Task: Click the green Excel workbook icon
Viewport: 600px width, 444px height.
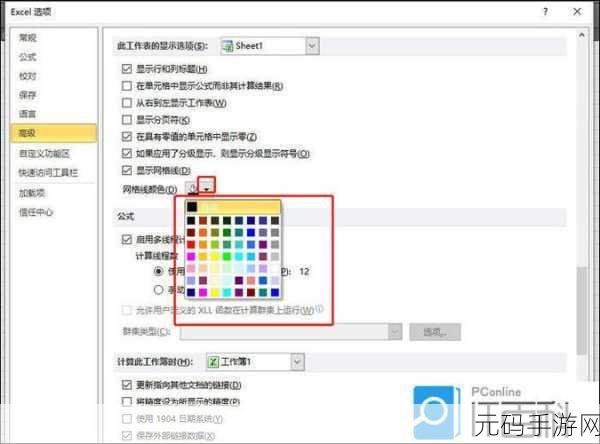Action: (x=213, y=362)
